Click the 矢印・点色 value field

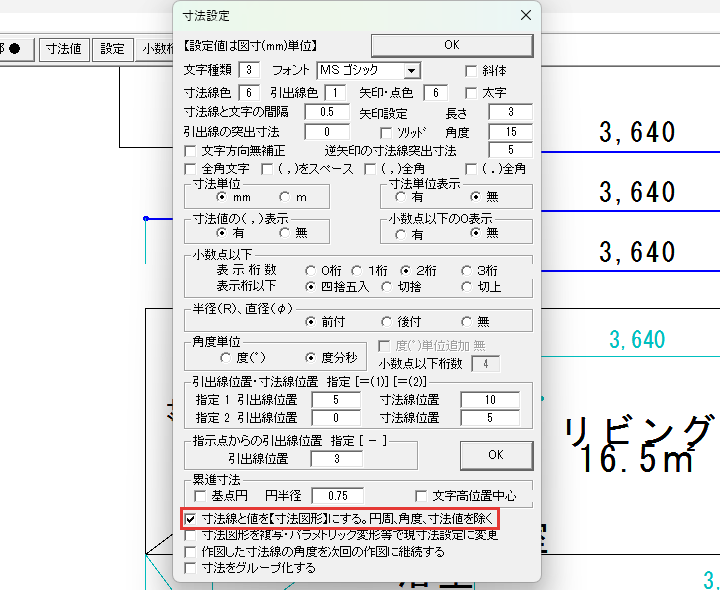point(435,93)
